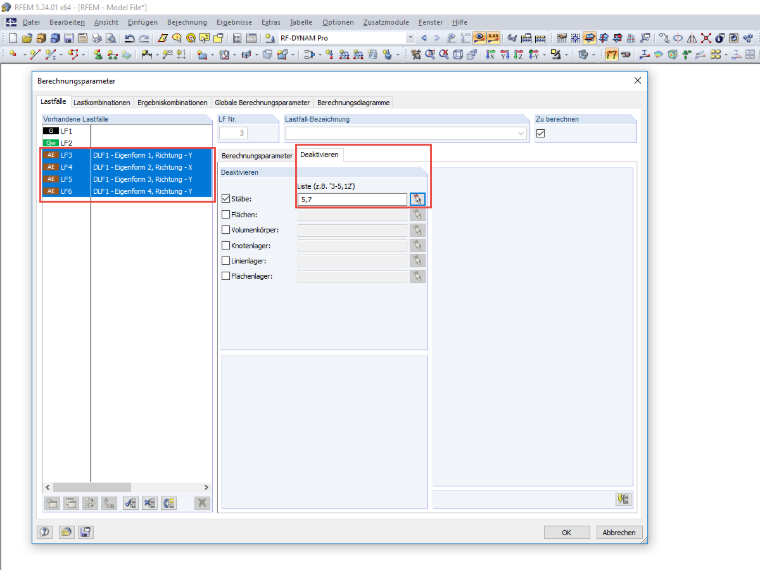Switch to the Ergebniskombinationen tab
Screen dimensions: 760x570
click(x=172, y=102)
